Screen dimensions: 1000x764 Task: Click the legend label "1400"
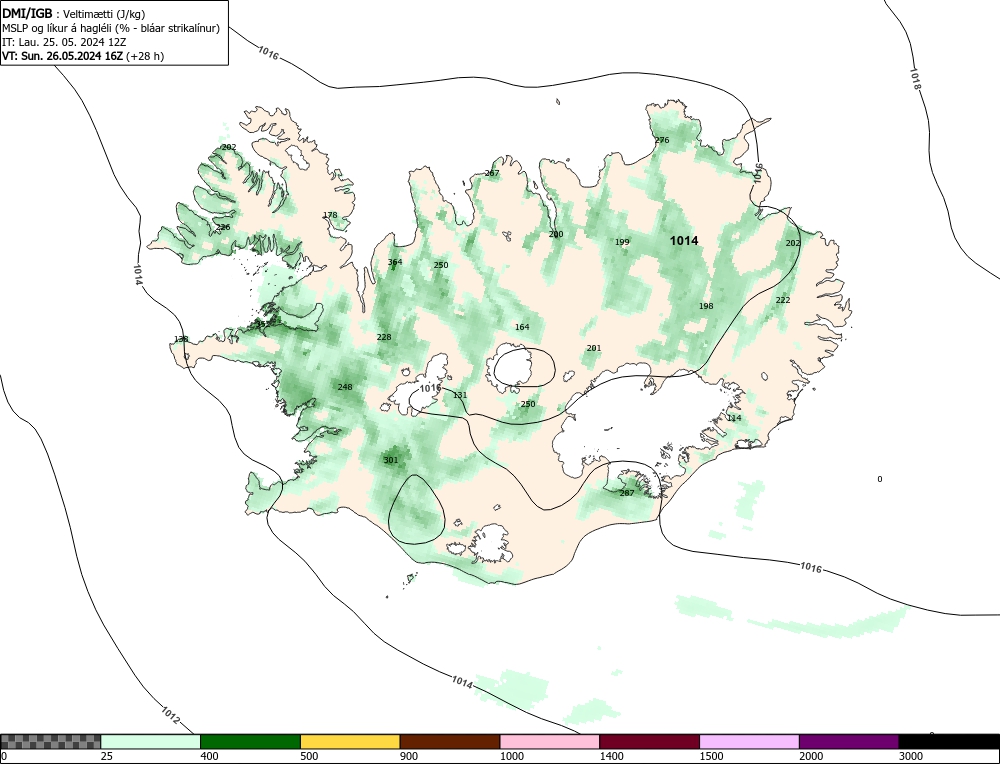tap(612, 756)
